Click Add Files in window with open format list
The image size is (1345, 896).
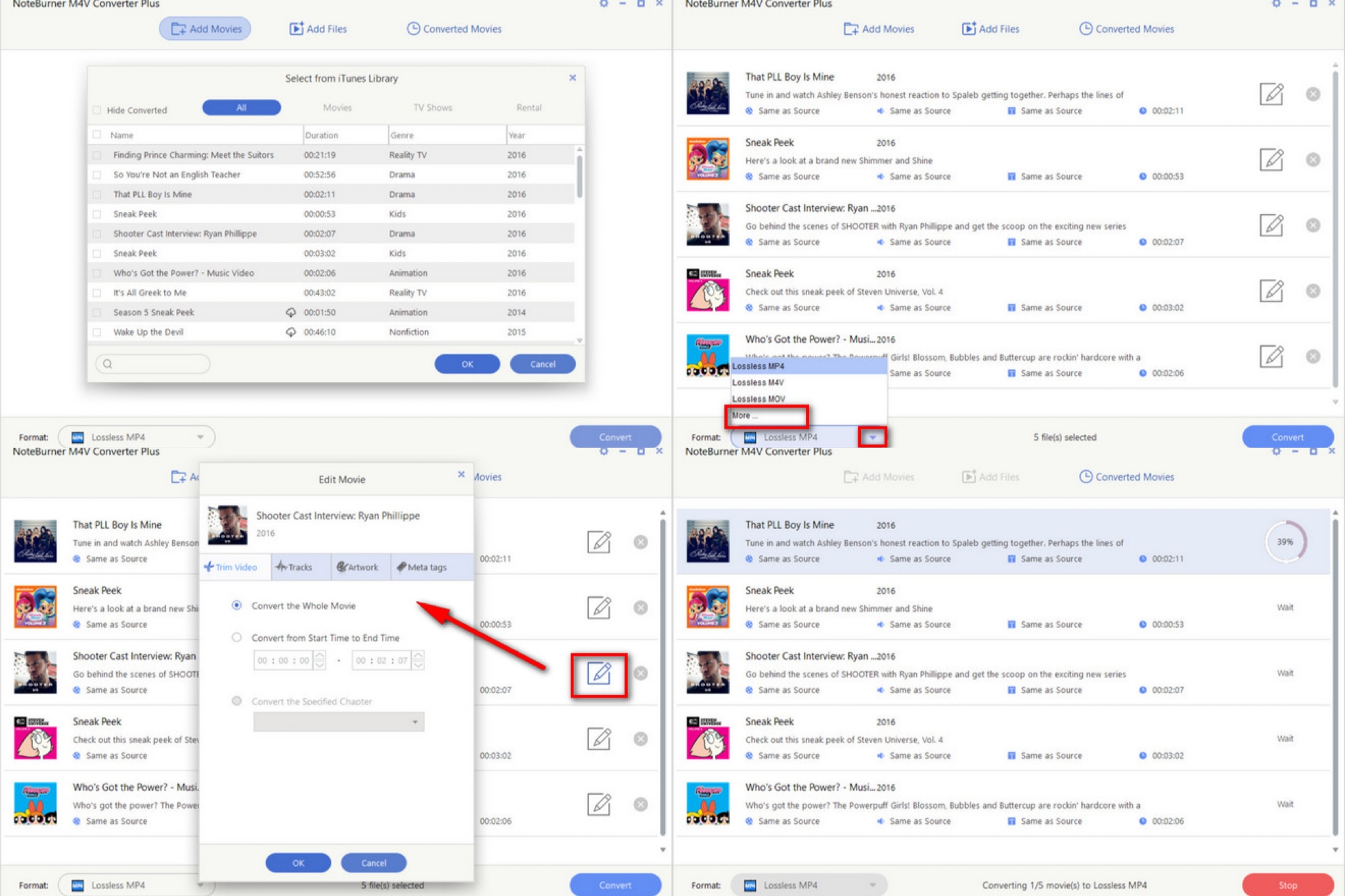990,29
